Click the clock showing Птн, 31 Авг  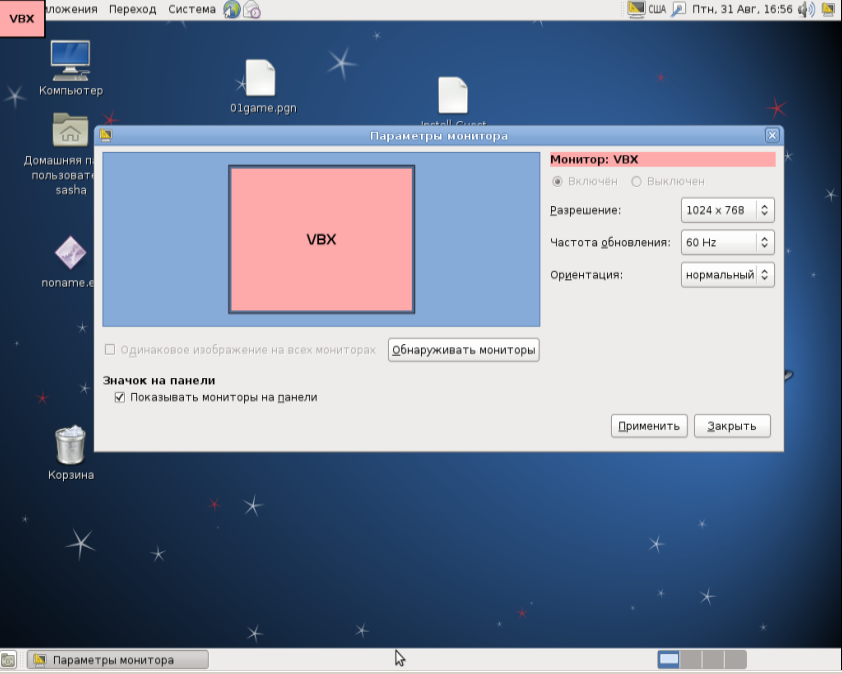click(742, 9)
